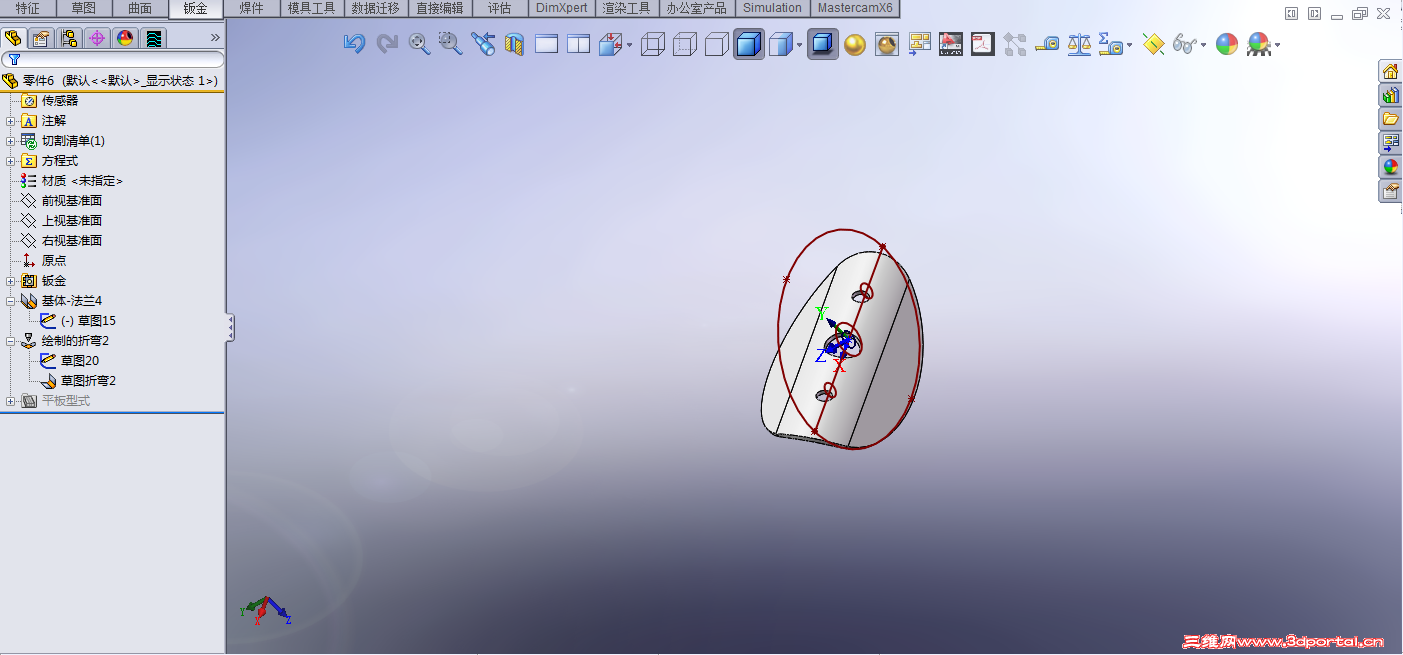Open SolidWorks Resources home pane
Viewport: 1403px width, 655px height.
pyautogui.click(x=1390, y=71)
